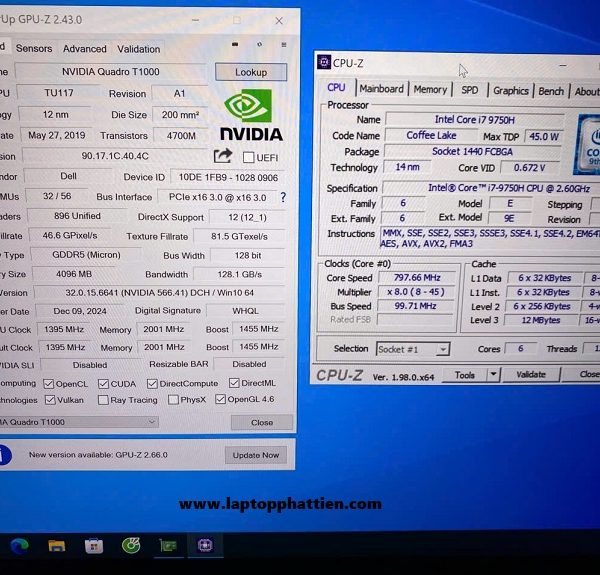Open Microsoft Store from the taskbar
This screenshot has width=600, height=575.
point(94,546)
